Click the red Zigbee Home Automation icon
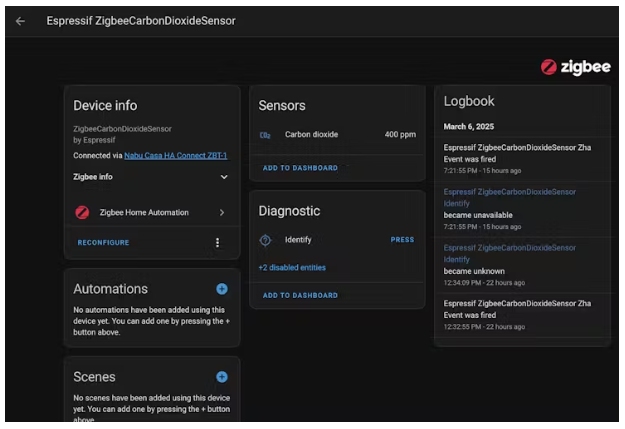 (x=83, y=213)
